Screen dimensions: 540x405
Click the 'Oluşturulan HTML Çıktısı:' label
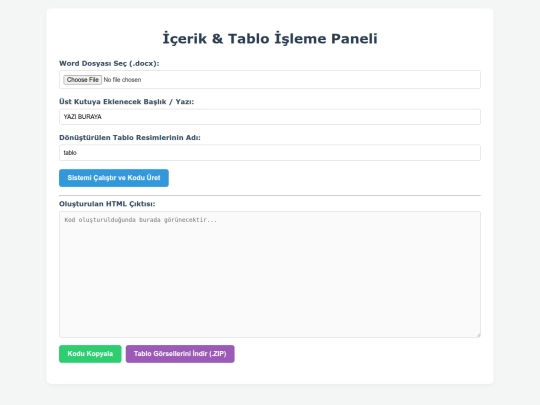click(x=107, y=204)
